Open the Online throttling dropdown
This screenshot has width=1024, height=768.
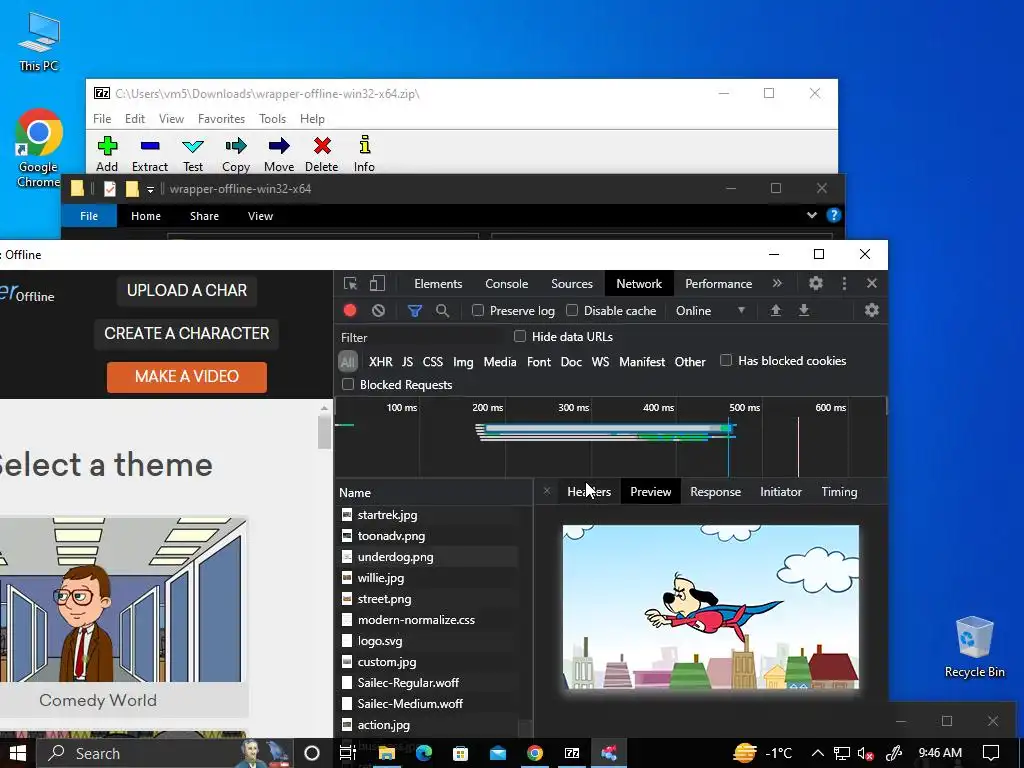(710, 311)
